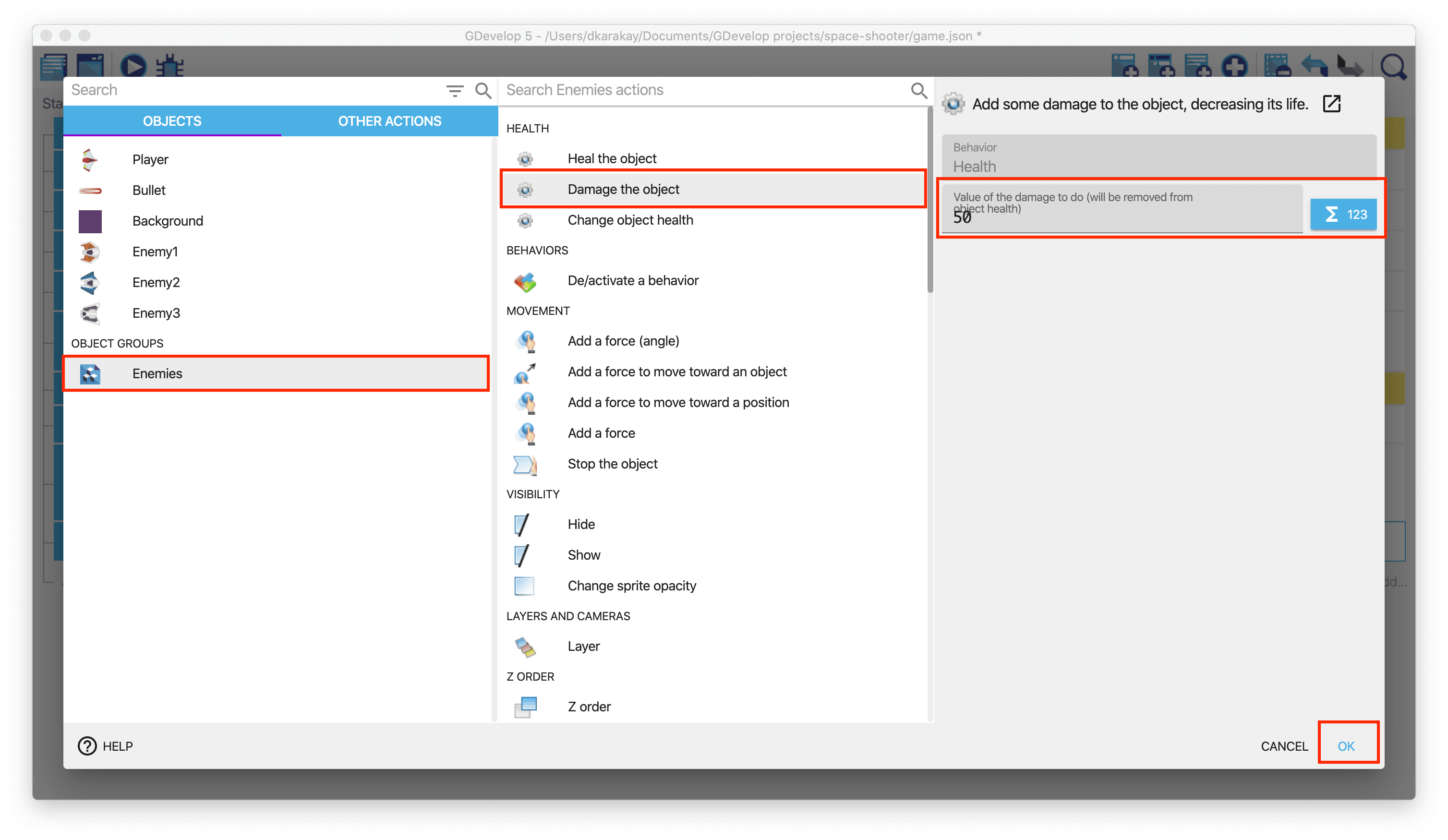
Task: Select the Player object icon
Action: [x=90, y=160]
